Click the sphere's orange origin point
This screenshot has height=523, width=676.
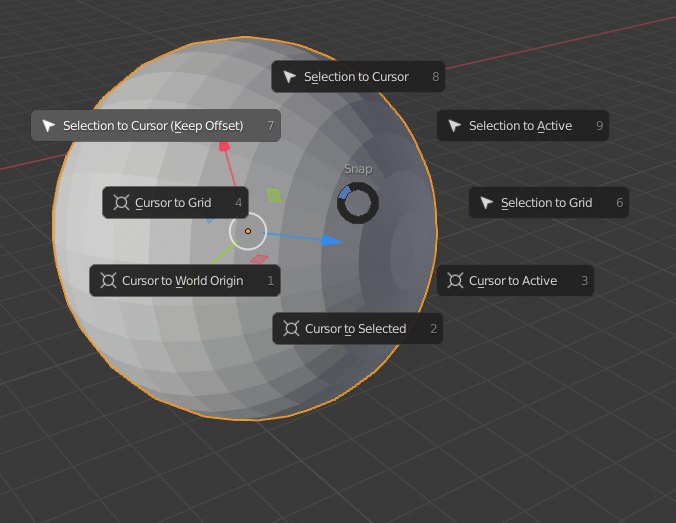coord(248,232)
